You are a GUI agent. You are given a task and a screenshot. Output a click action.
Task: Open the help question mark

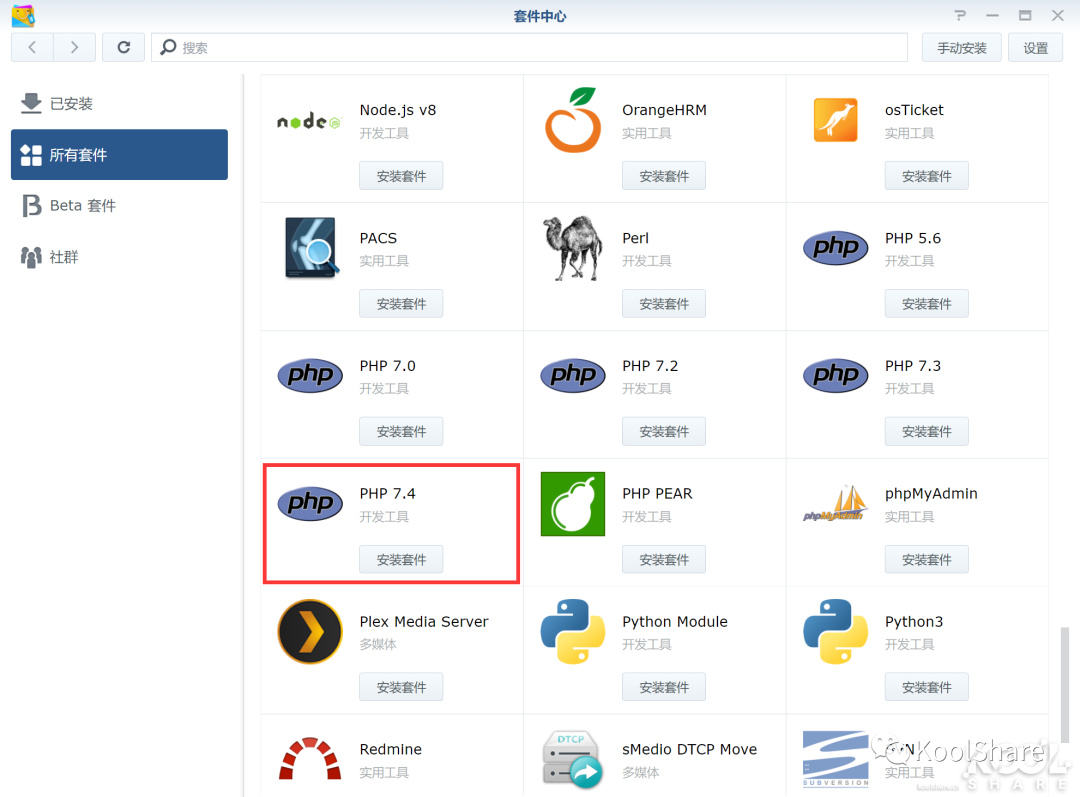960,15
